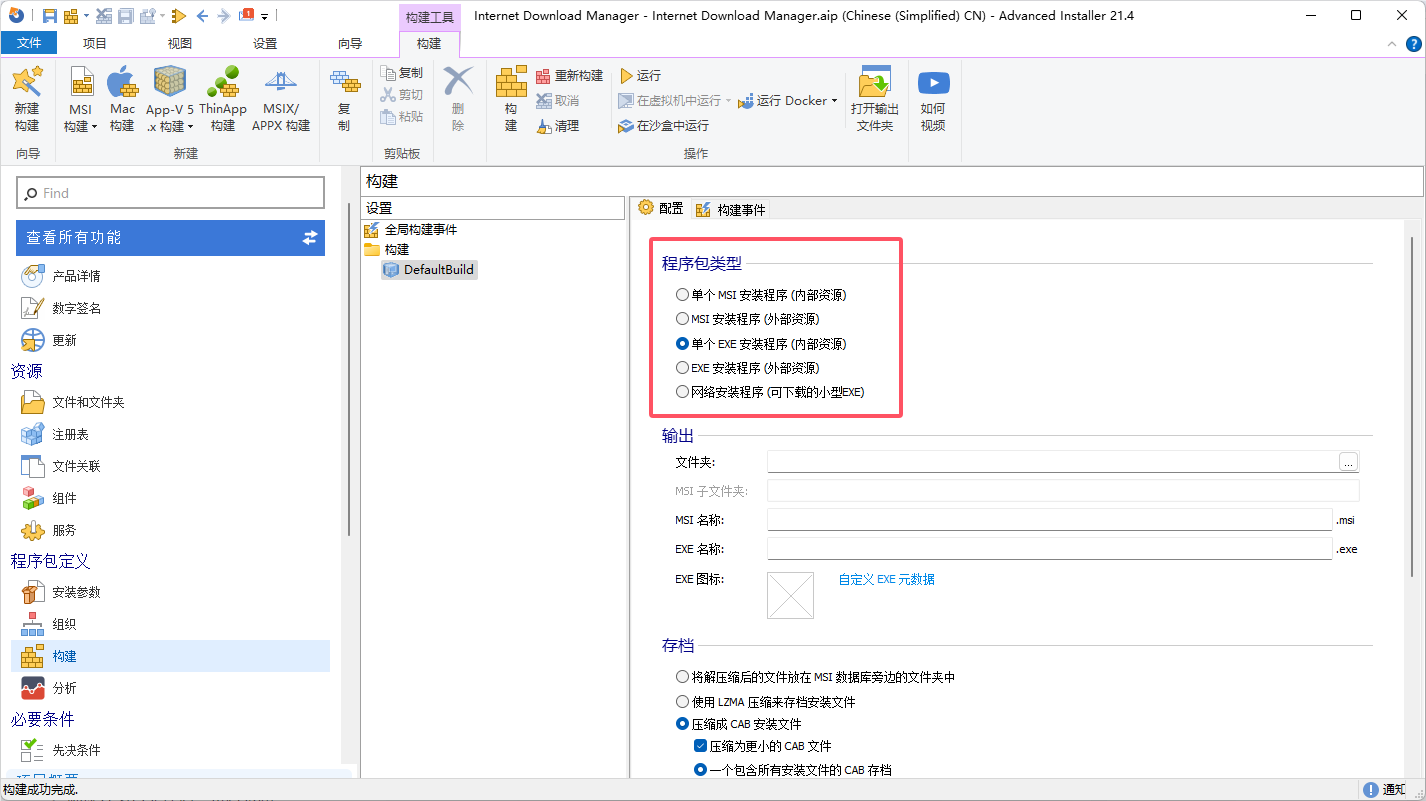Click the output folder browse (...) button

click(x=1349, y=461)
